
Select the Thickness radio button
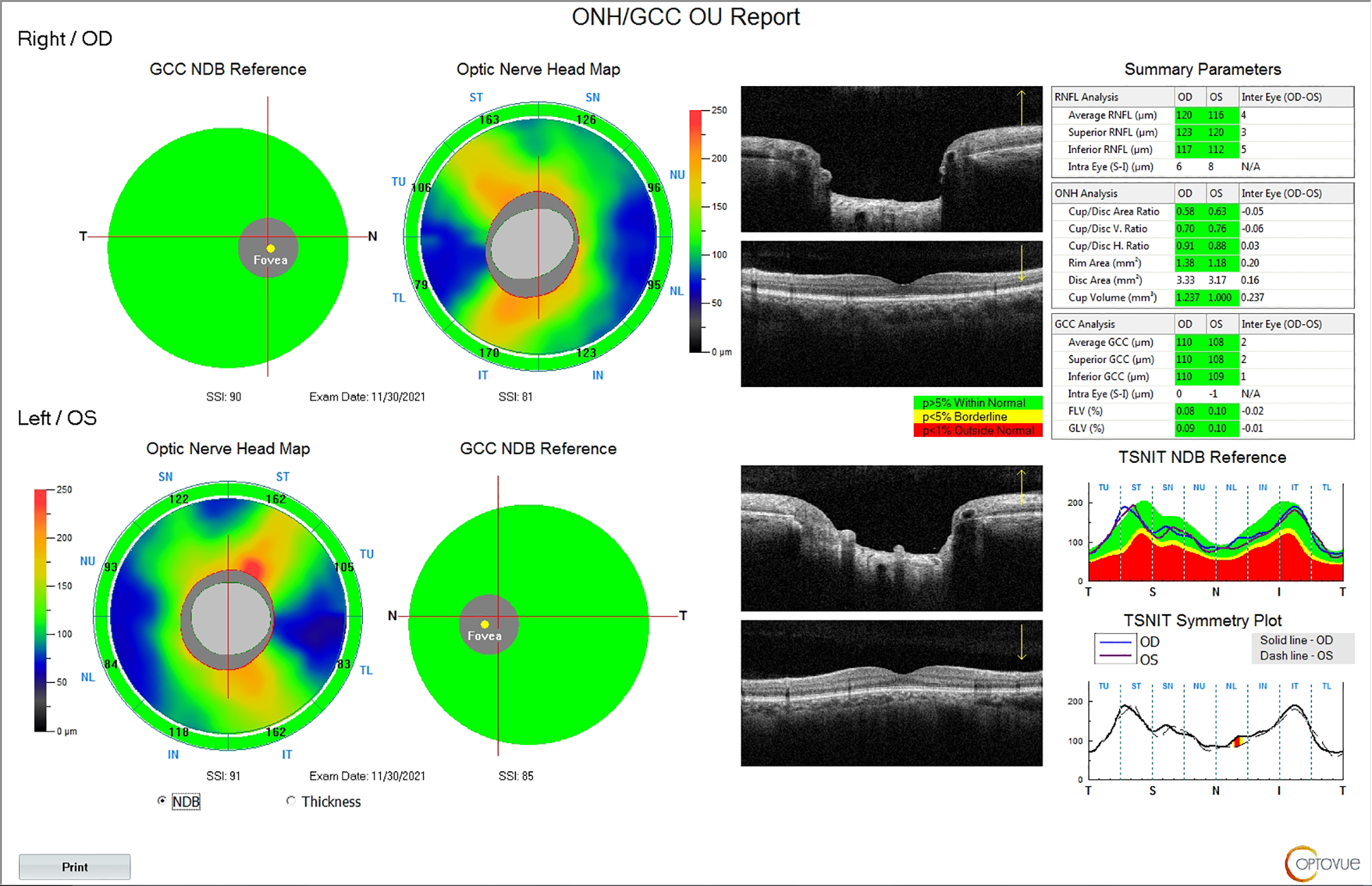[291, 801]
